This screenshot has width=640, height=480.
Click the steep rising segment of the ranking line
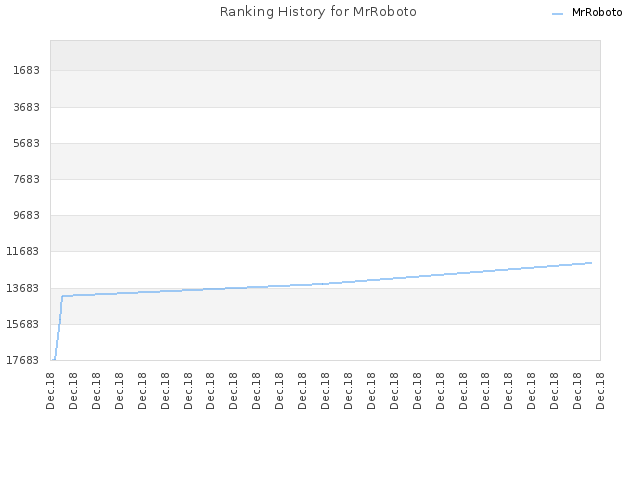tap(58, 328)
